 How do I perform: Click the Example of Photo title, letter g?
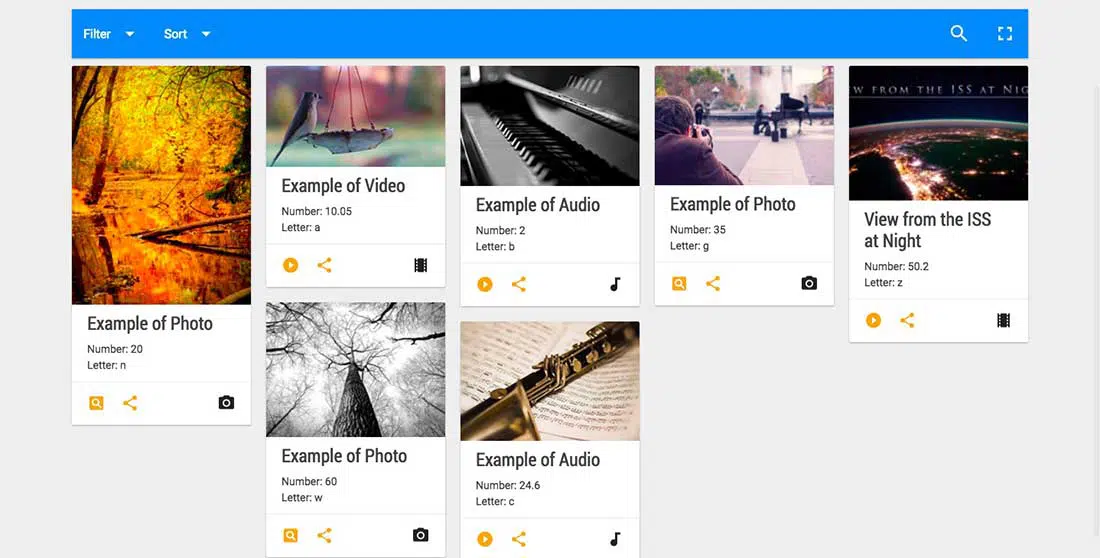tap(733, 204)
